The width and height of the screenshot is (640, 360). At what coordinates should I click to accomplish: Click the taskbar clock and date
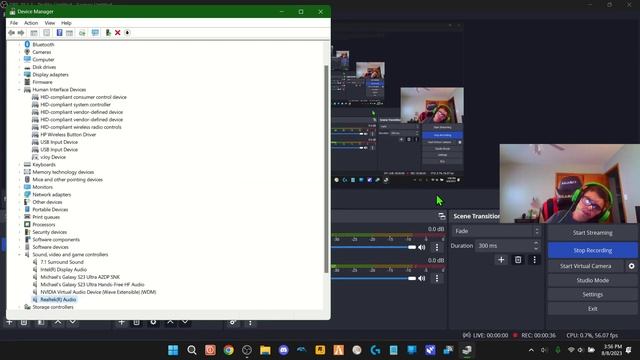[x=612, y=350]
